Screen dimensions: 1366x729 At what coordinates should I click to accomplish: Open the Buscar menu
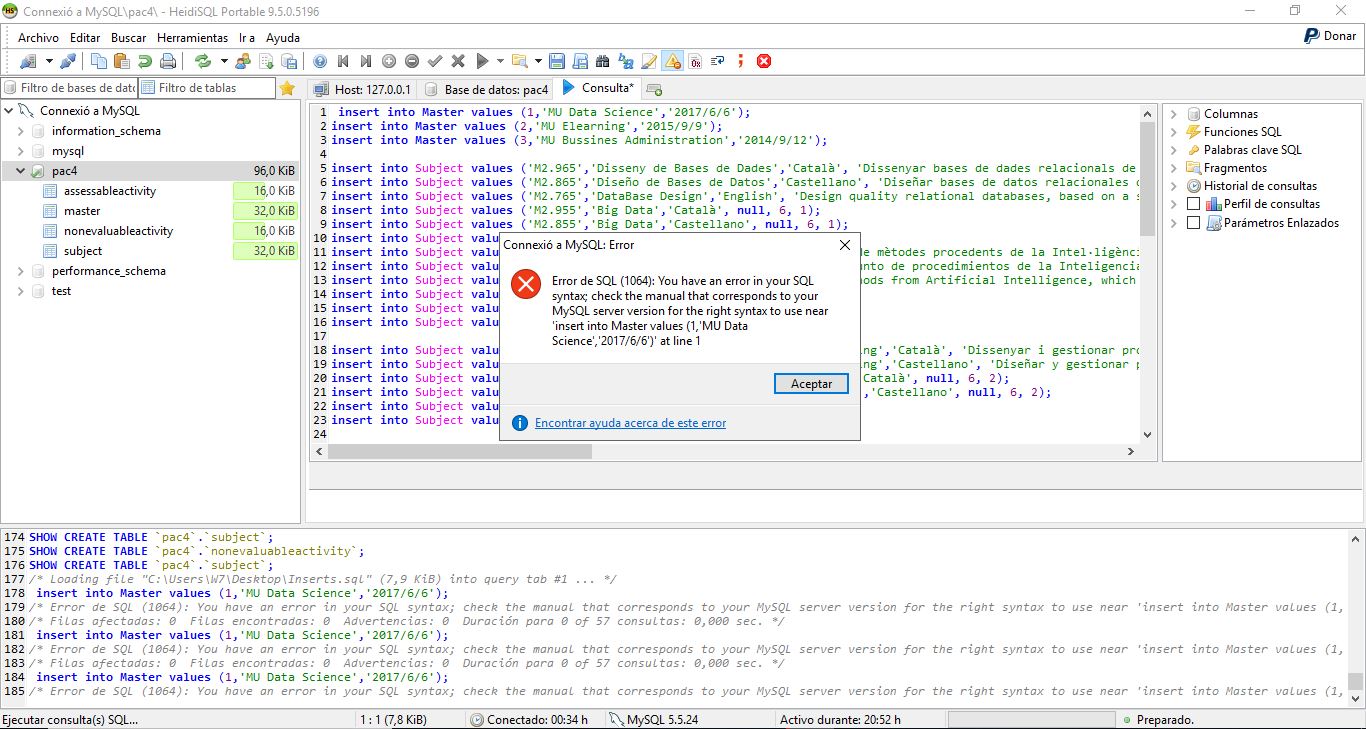click(x=128, y=37)
